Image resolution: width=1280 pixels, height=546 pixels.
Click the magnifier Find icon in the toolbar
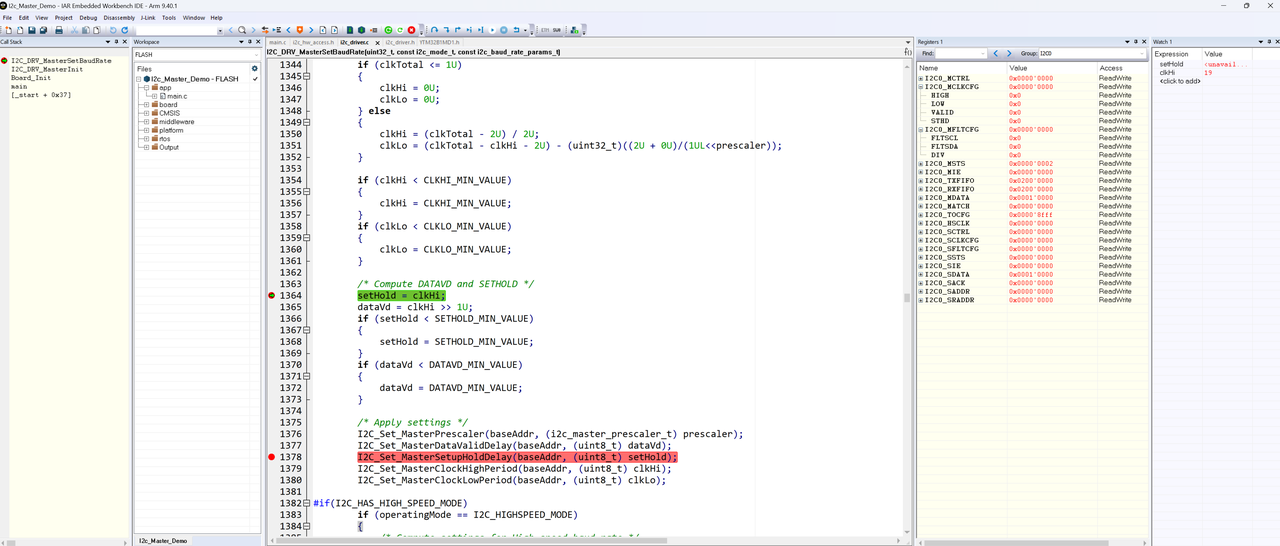click(x=242, y=30)
